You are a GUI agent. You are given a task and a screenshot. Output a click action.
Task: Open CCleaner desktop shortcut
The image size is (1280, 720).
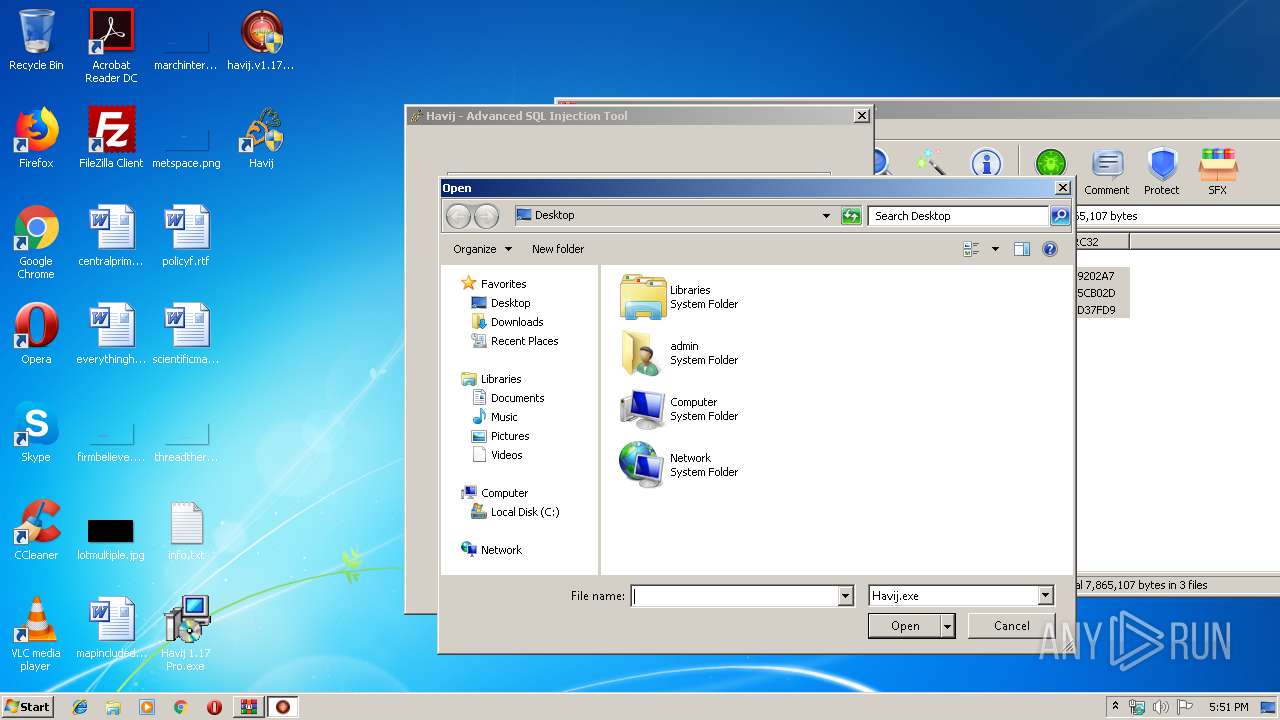(x=36, y=530)
